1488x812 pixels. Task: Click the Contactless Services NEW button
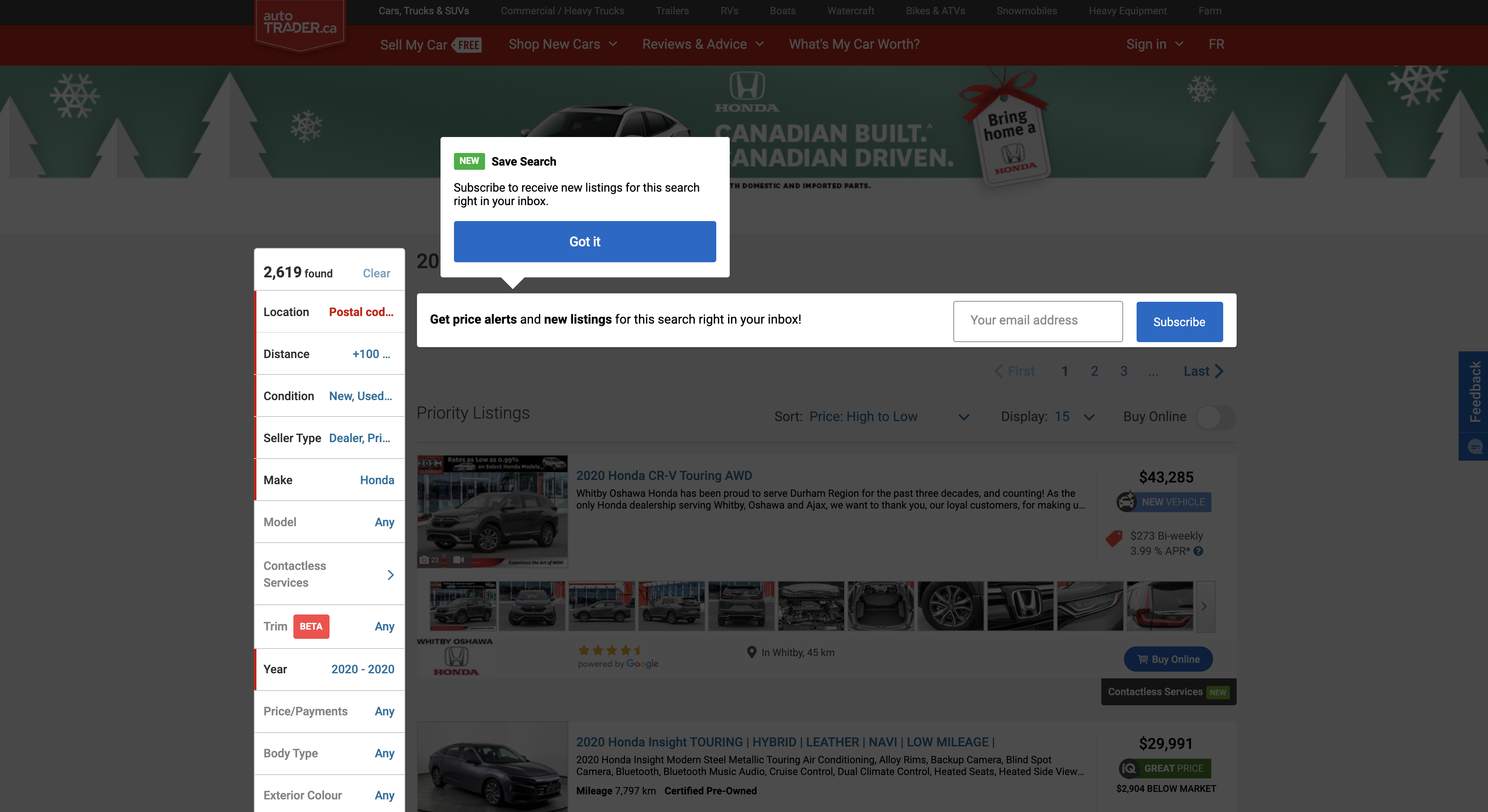pyautogui.click(x=1168, y=692)
